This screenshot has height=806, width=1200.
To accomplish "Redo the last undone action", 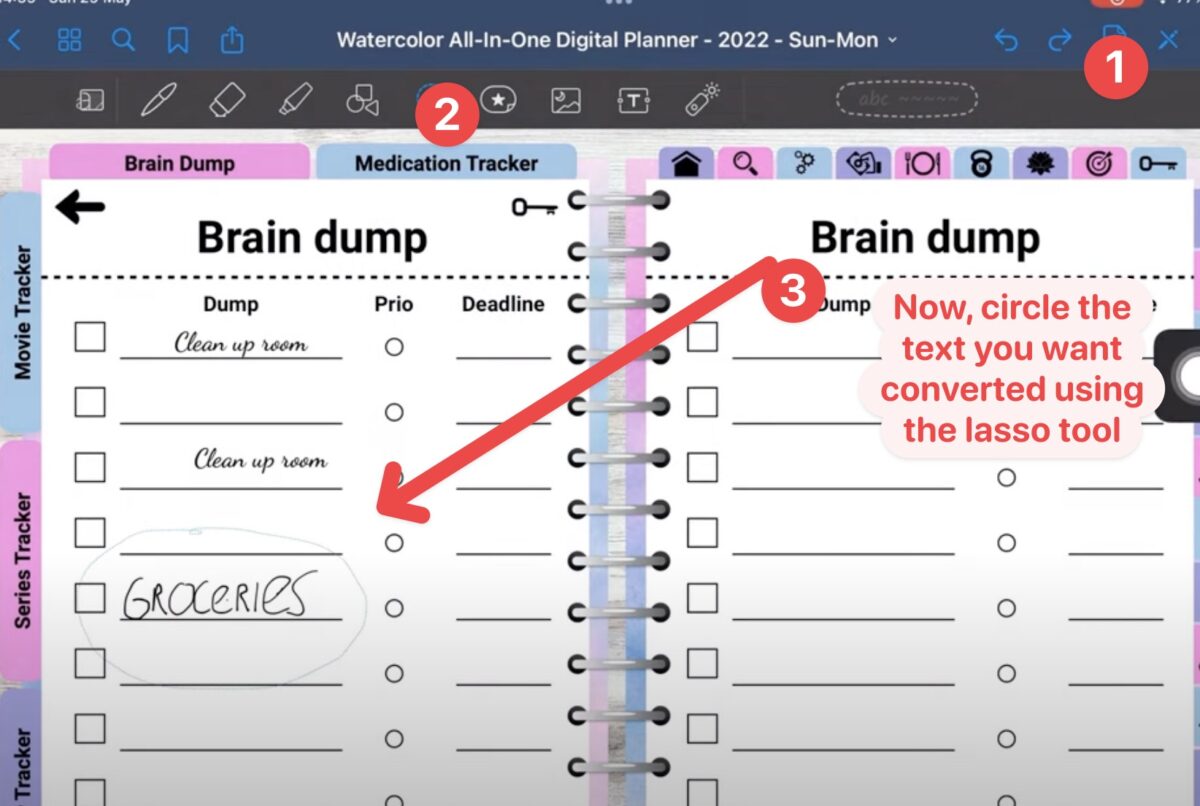I will coord(1059,41).
